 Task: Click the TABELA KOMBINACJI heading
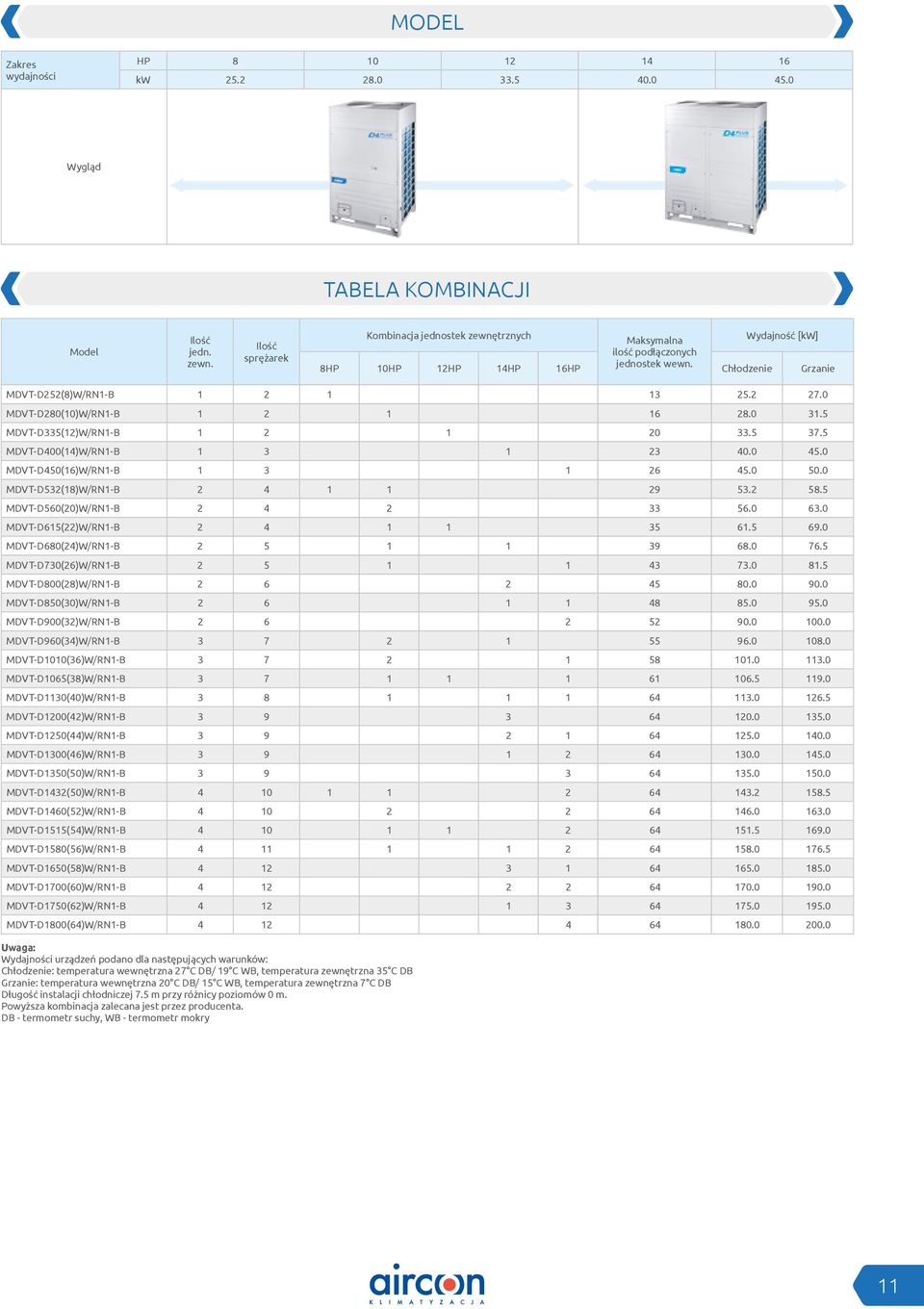(426, 290)
